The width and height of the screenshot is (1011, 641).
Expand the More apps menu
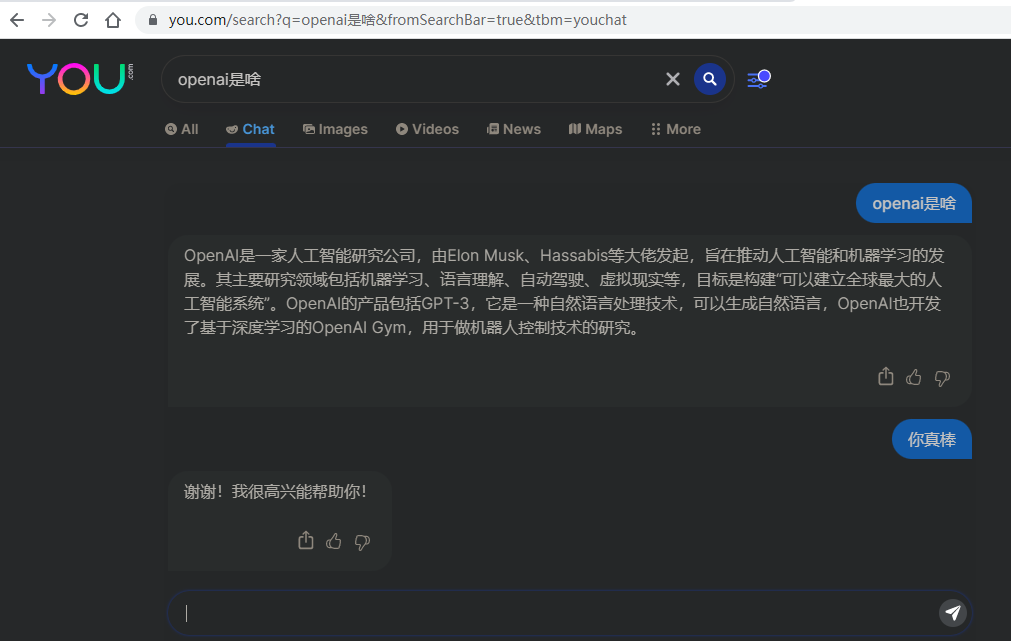[676, 129]
